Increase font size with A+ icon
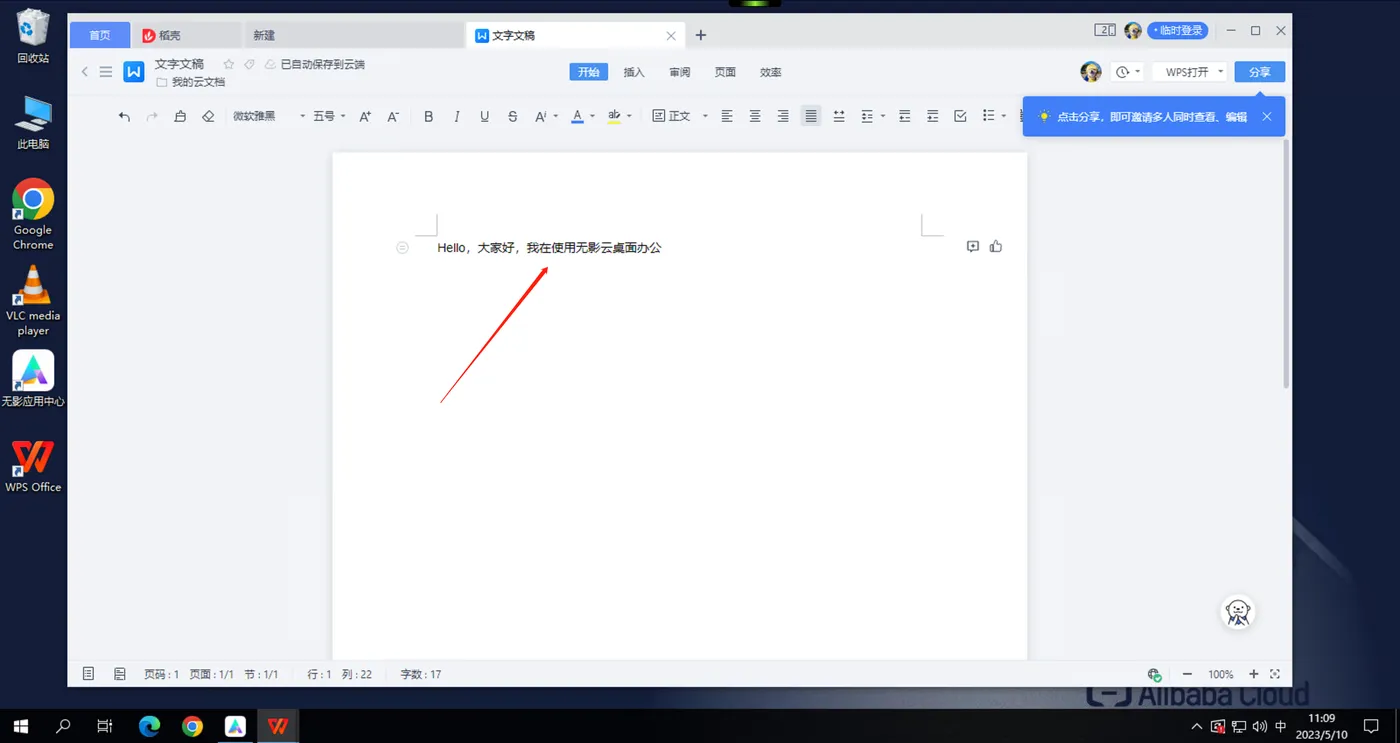The width and height of the screenshot is (1400, 743). click(365, 116)
